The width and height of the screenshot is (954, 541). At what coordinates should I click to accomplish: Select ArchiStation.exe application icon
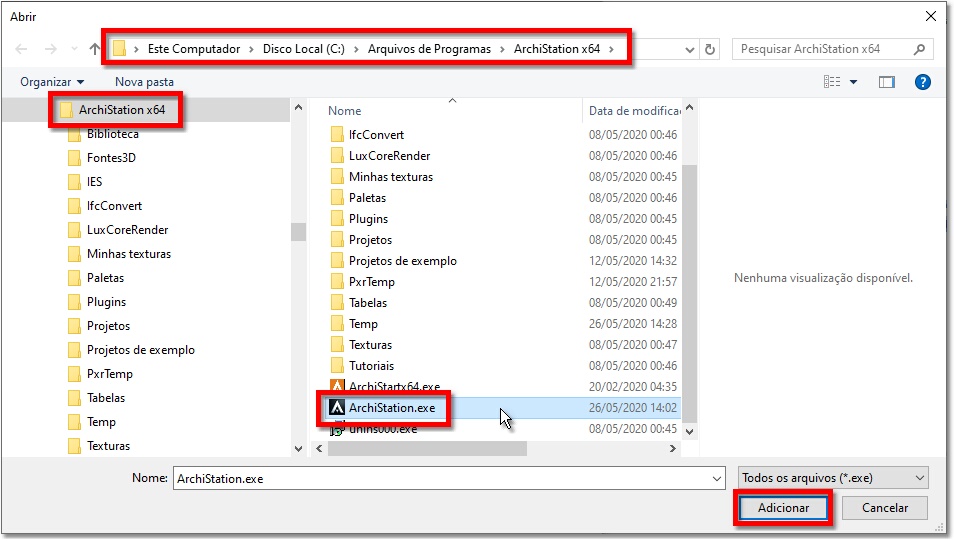337,408
